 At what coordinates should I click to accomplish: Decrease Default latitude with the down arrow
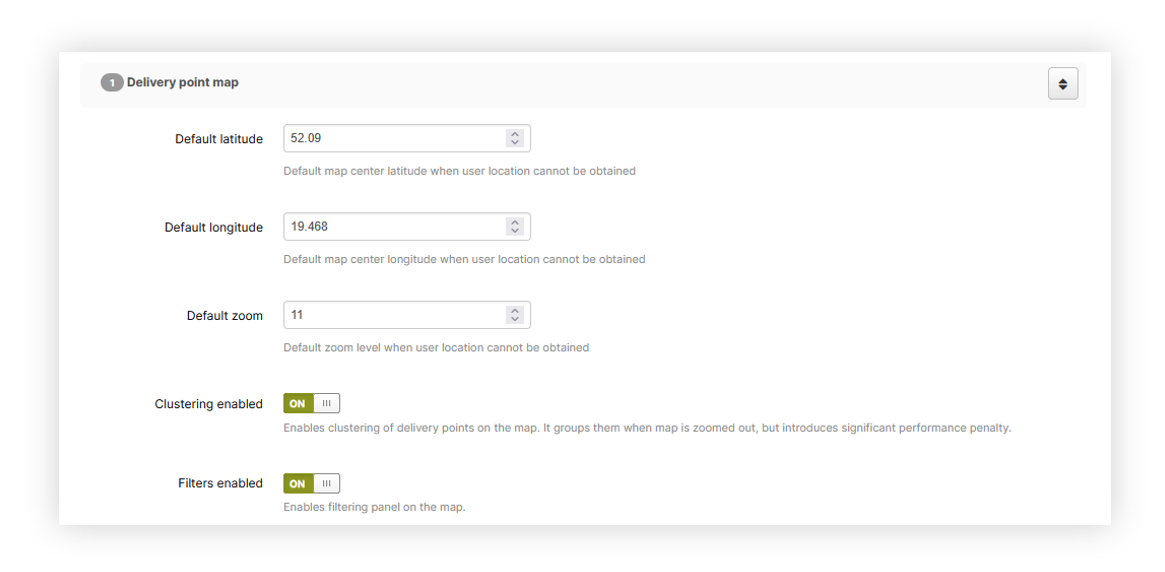[514, 143]
